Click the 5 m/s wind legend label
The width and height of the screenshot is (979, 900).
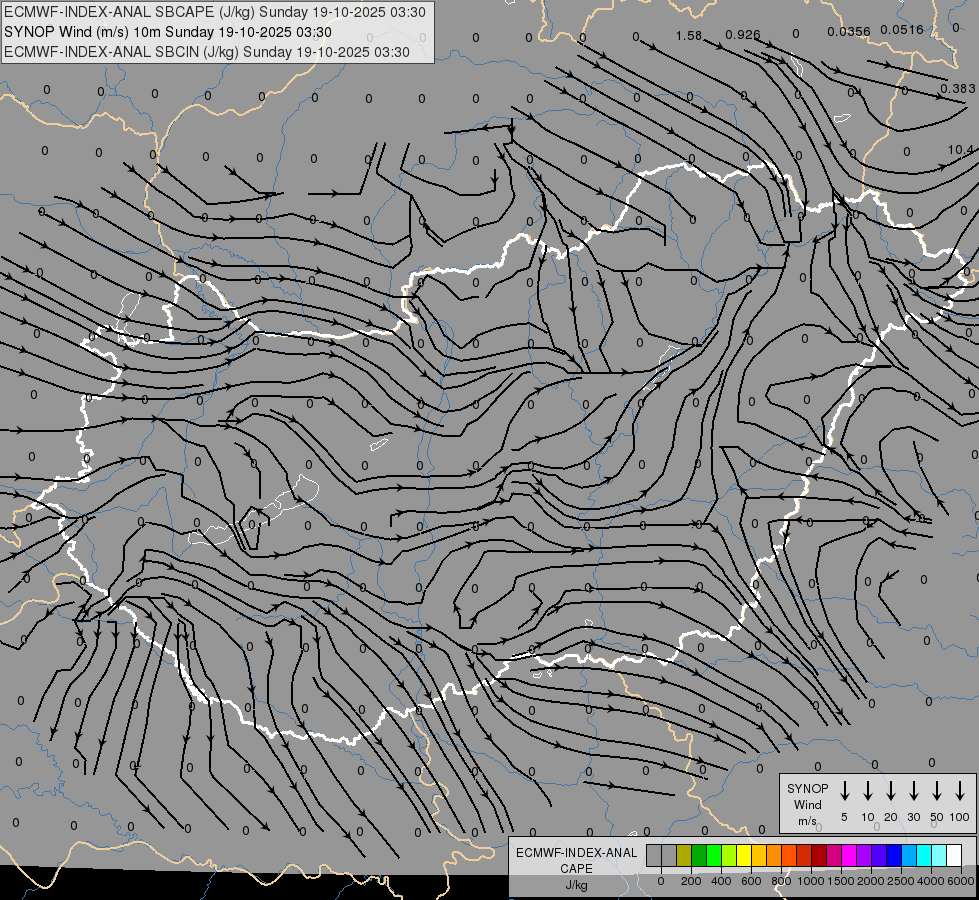tap(844, 817)
